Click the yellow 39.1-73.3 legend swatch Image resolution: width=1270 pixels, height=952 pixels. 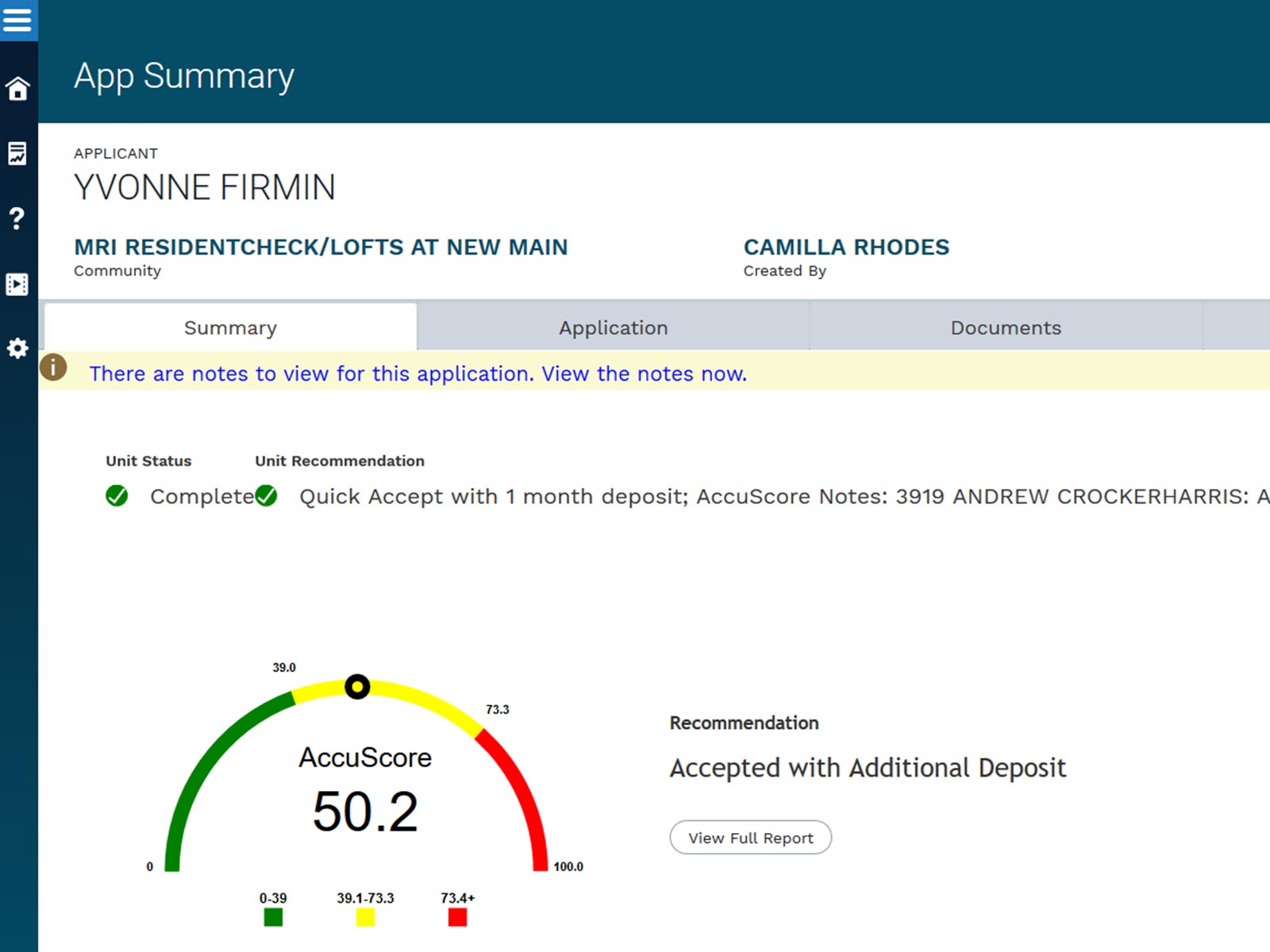[x=365, y=917]
